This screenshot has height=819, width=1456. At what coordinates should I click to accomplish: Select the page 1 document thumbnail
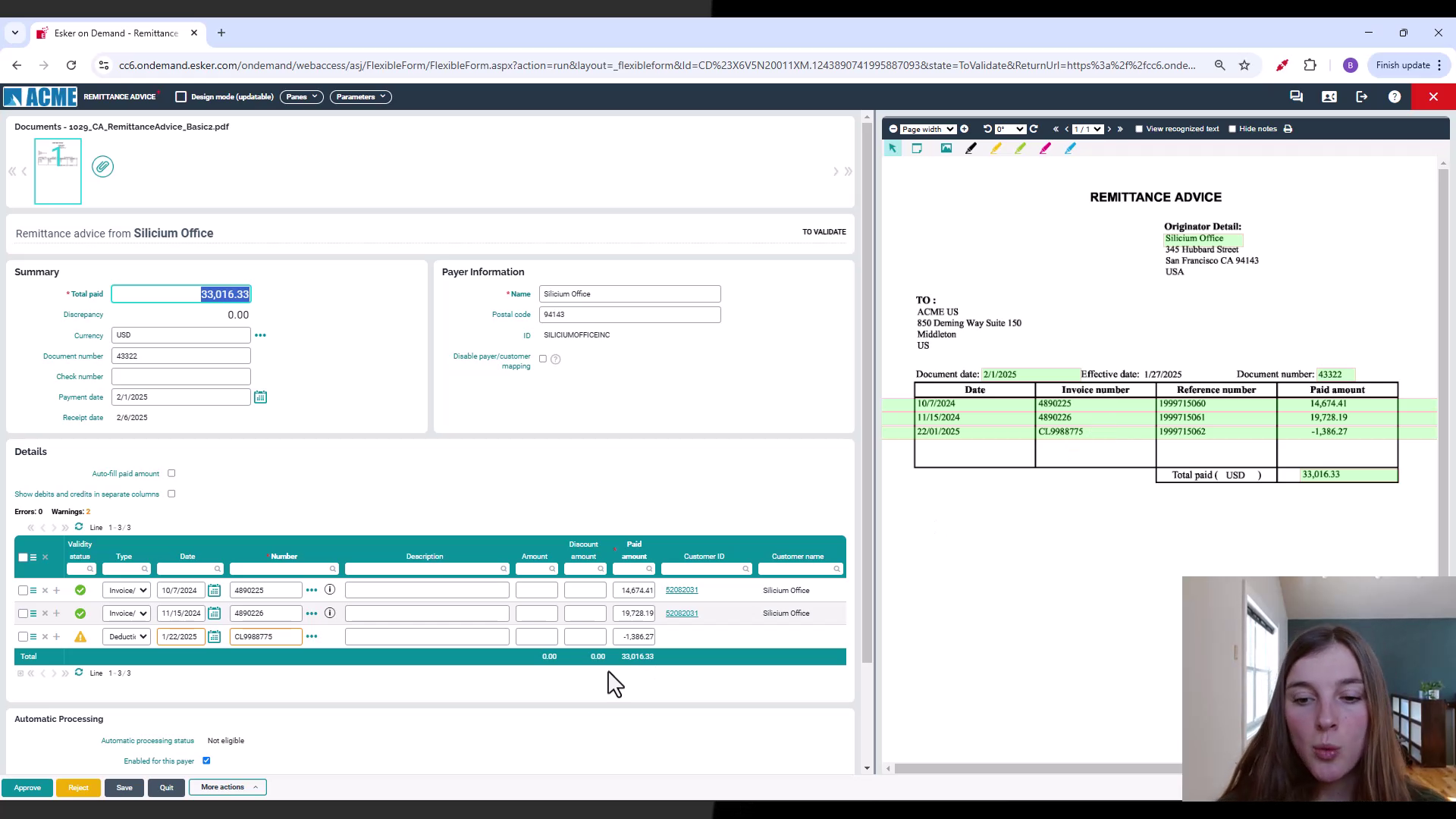coord(58,171)
